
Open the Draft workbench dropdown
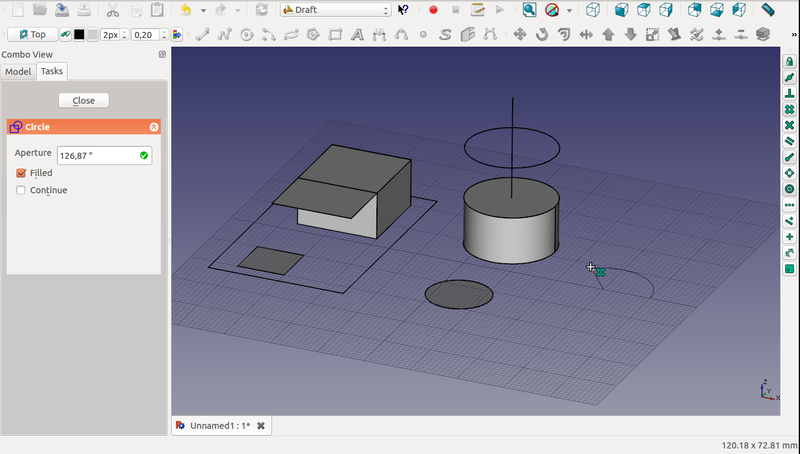[335, 10]
